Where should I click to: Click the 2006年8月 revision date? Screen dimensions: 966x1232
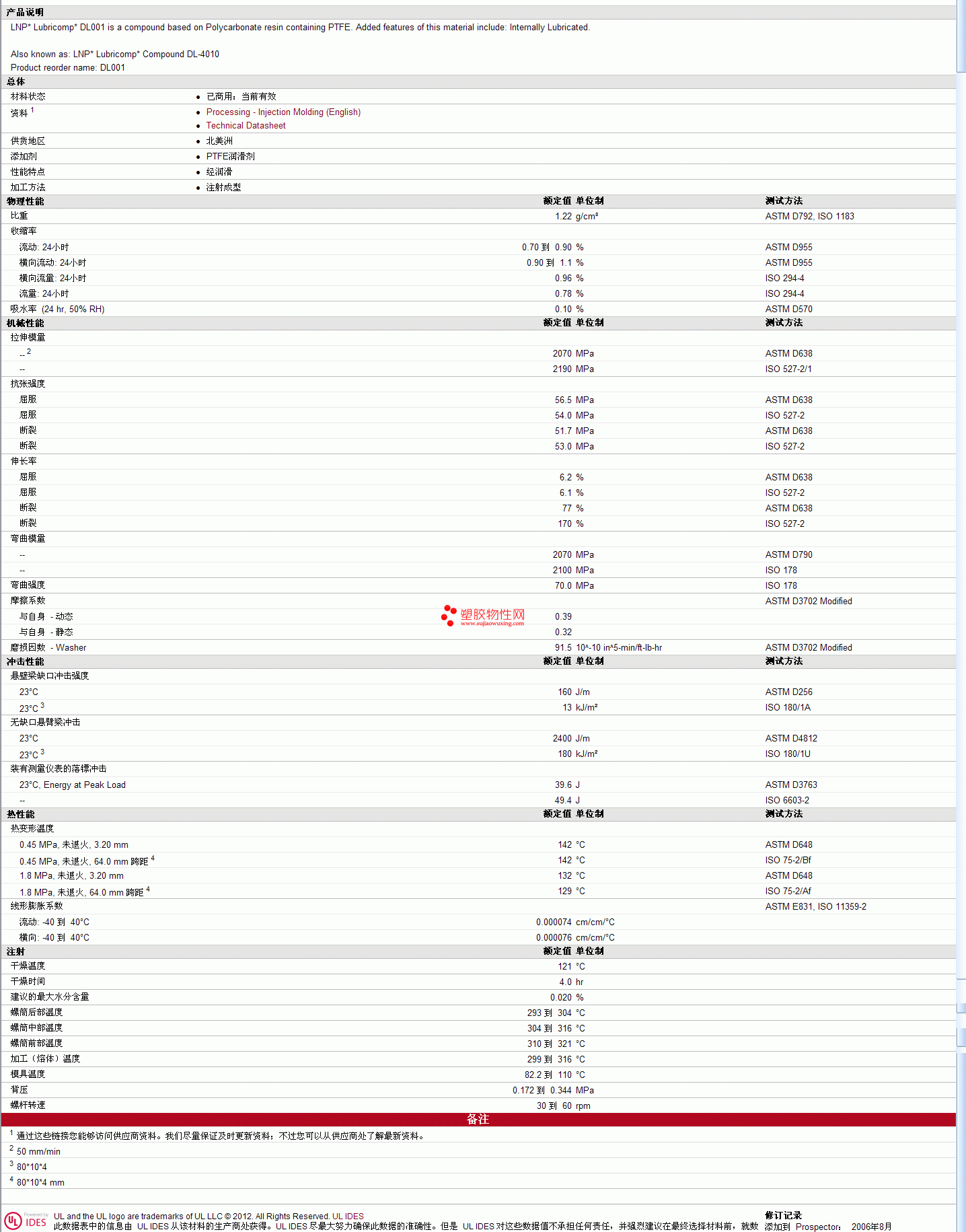[x=871, y=1227]
